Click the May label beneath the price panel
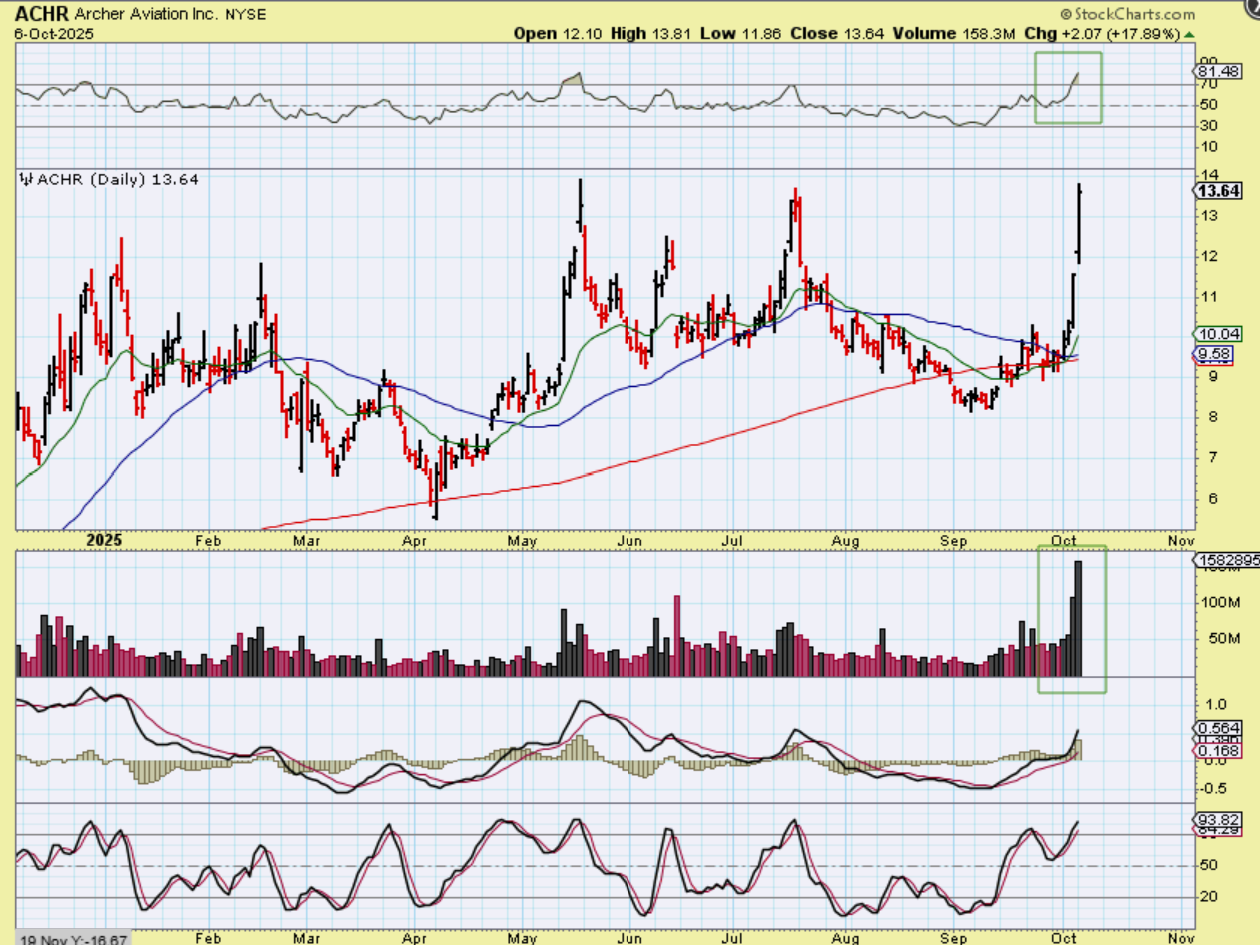The height and width of the screenshot is (945, 1260). pos(523,540)
